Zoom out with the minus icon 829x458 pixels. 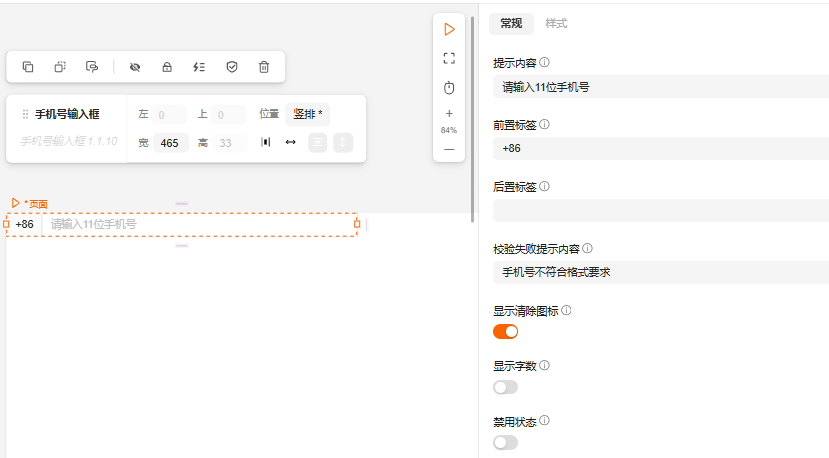pyautogui.click(x=449, y=150)
